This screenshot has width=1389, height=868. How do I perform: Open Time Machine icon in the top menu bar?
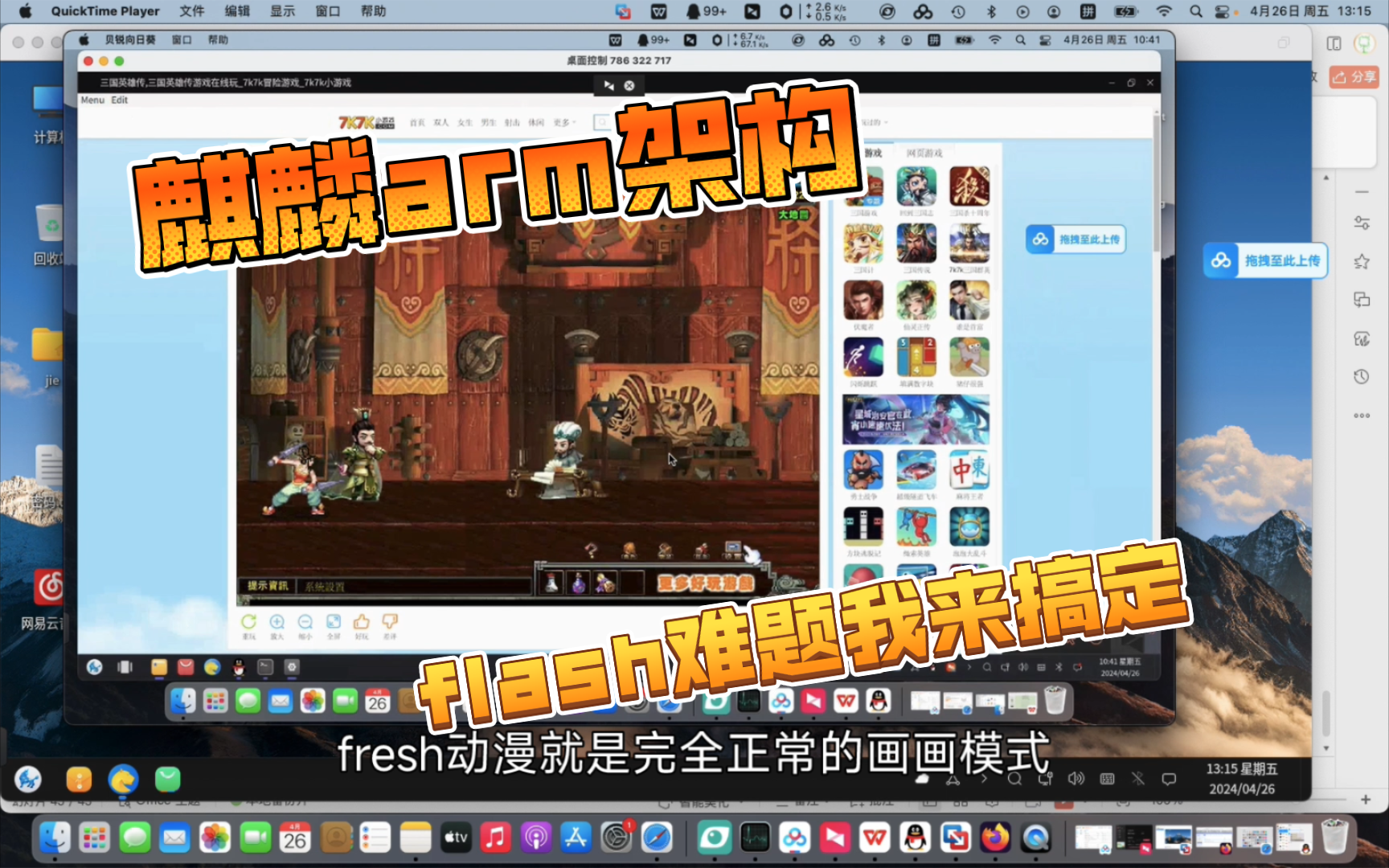958,11
